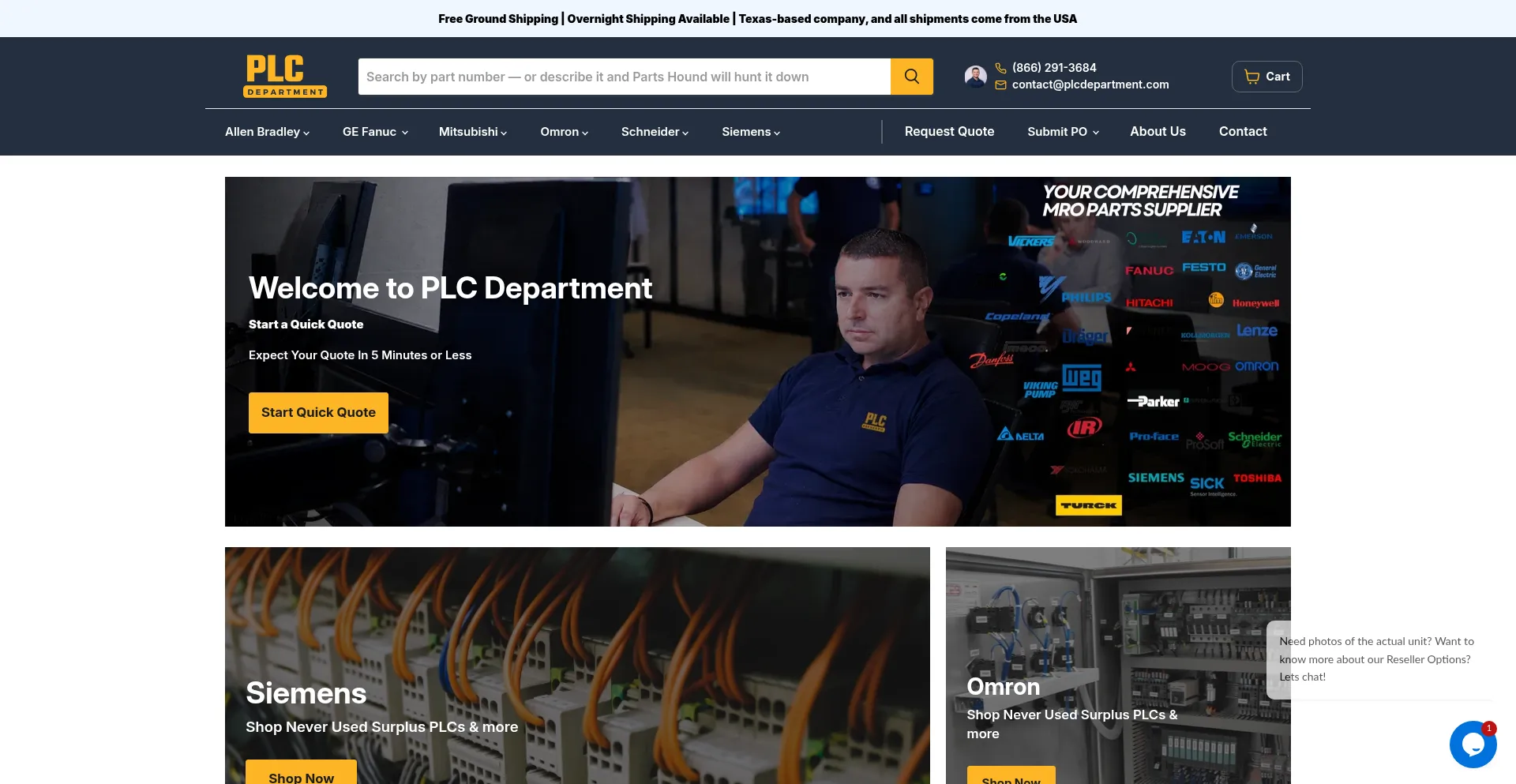Expand the Mitsubishi menu
This screenshot has height=784, width=1516.
[473, 132]
